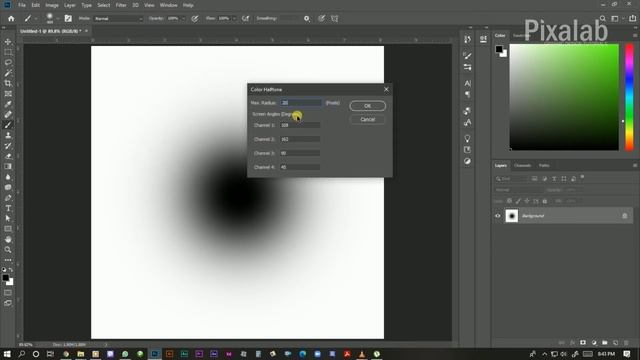
Task: Open the History panel icon
Action: click(x=467, y=39)
